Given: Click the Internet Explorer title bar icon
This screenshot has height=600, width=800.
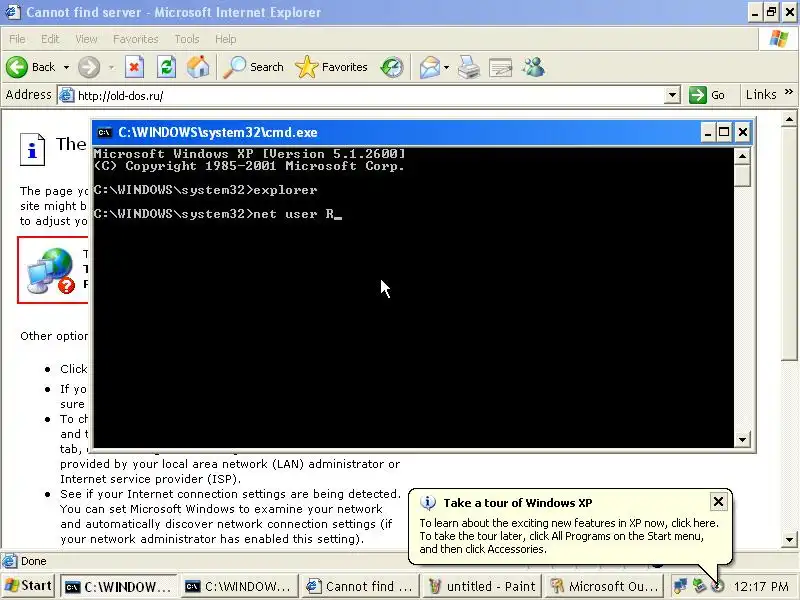Looking at the screenshot, I should coord(13,12).
